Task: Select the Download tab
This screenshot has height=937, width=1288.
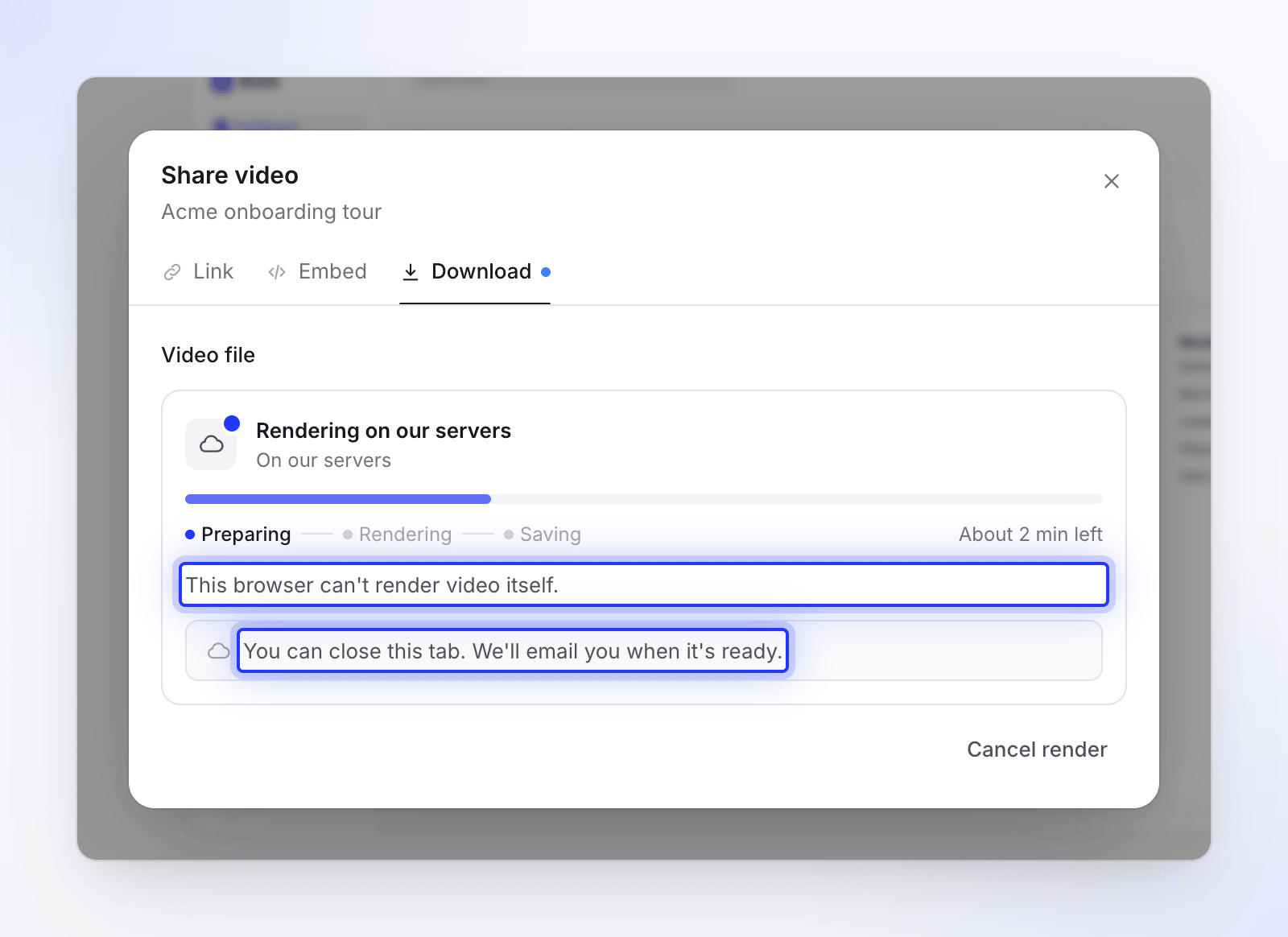Action: (475, 272)
